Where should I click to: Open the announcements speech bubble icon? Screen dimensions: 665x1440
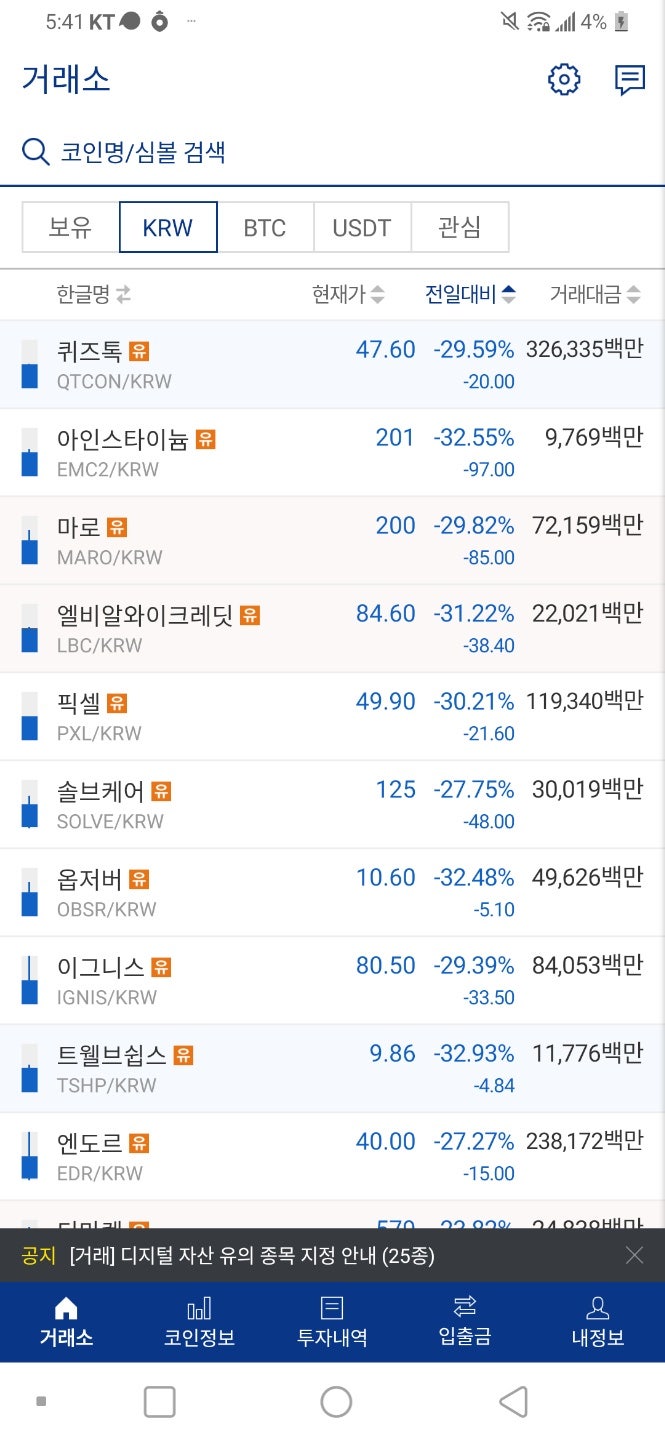630,80
